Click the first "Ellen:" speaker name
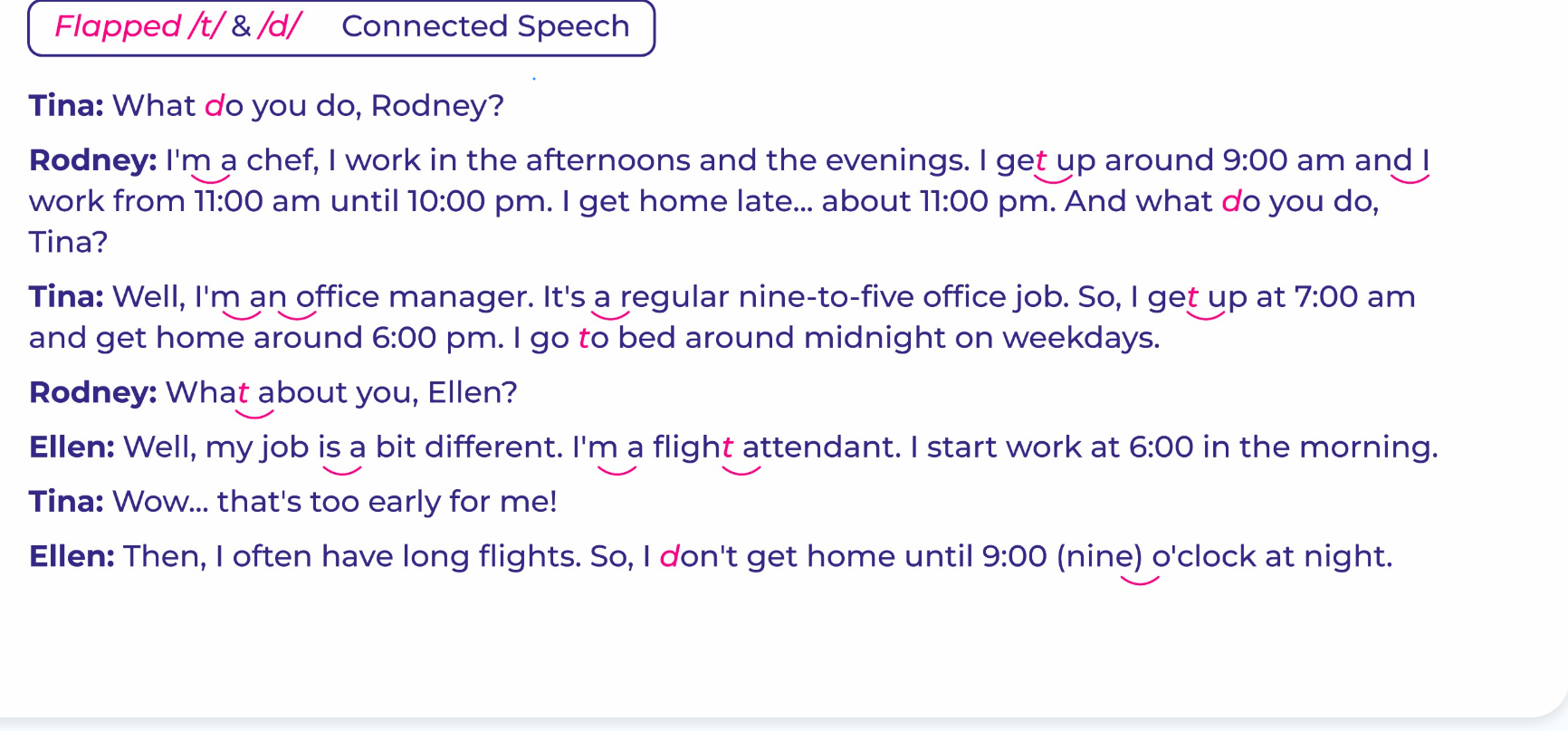Viewport: 1568px width, 731px height. pyautogui.click(x=72, y=447)
